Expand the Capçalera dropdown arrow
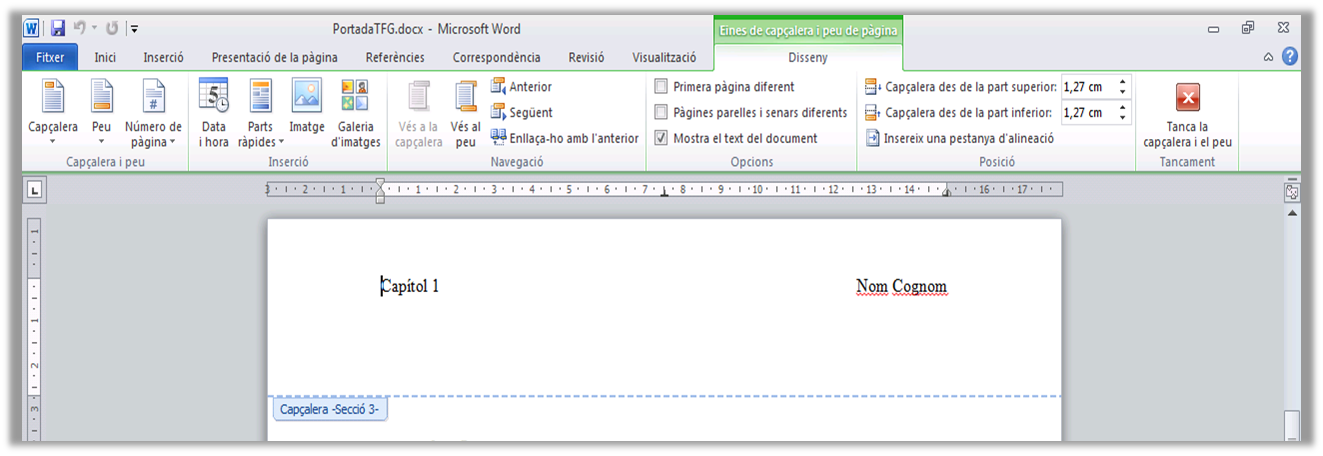 [52, 142]
